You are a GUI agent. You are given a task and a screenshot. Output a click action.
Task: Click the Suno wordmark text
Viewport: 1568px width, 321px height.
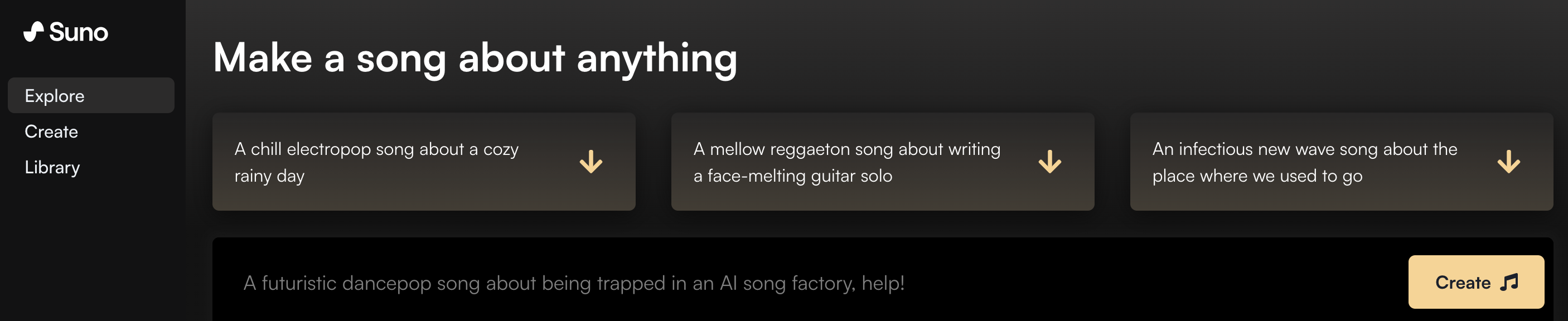(79, 32)
